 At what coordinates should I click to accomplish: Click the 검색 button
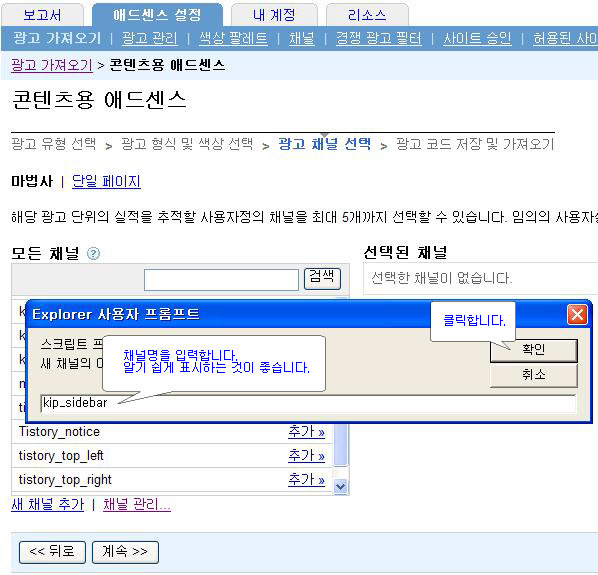tap(322, 279)
